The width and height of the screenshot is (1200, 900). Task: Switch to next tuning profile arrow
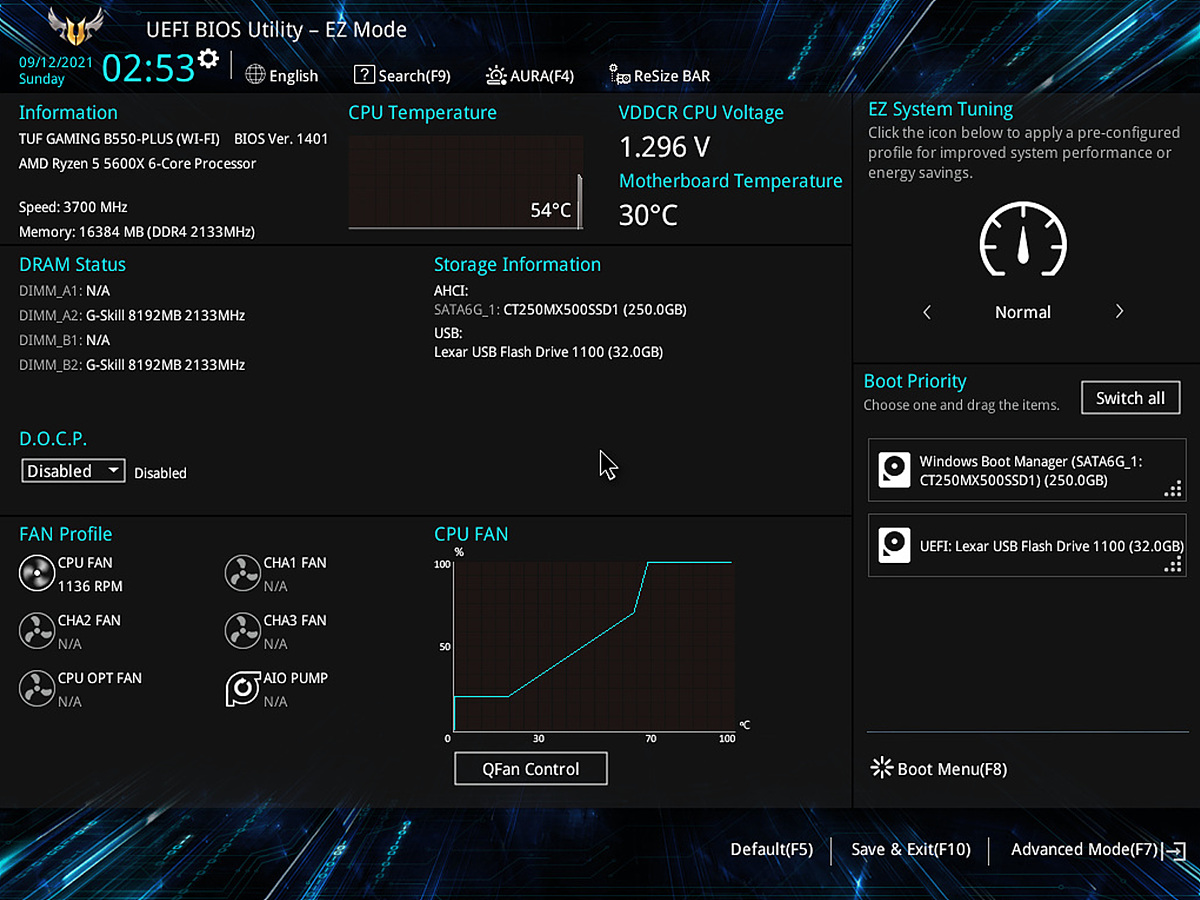(1119, 312)
